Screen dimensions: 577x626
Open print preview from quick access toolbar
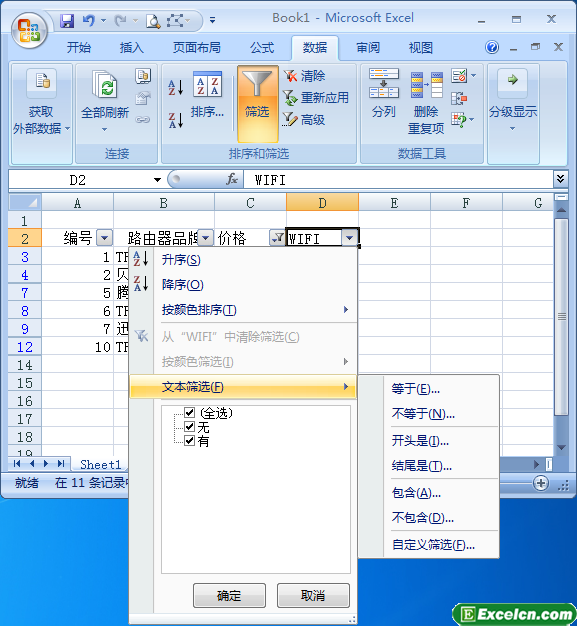(x=153, y=21)
